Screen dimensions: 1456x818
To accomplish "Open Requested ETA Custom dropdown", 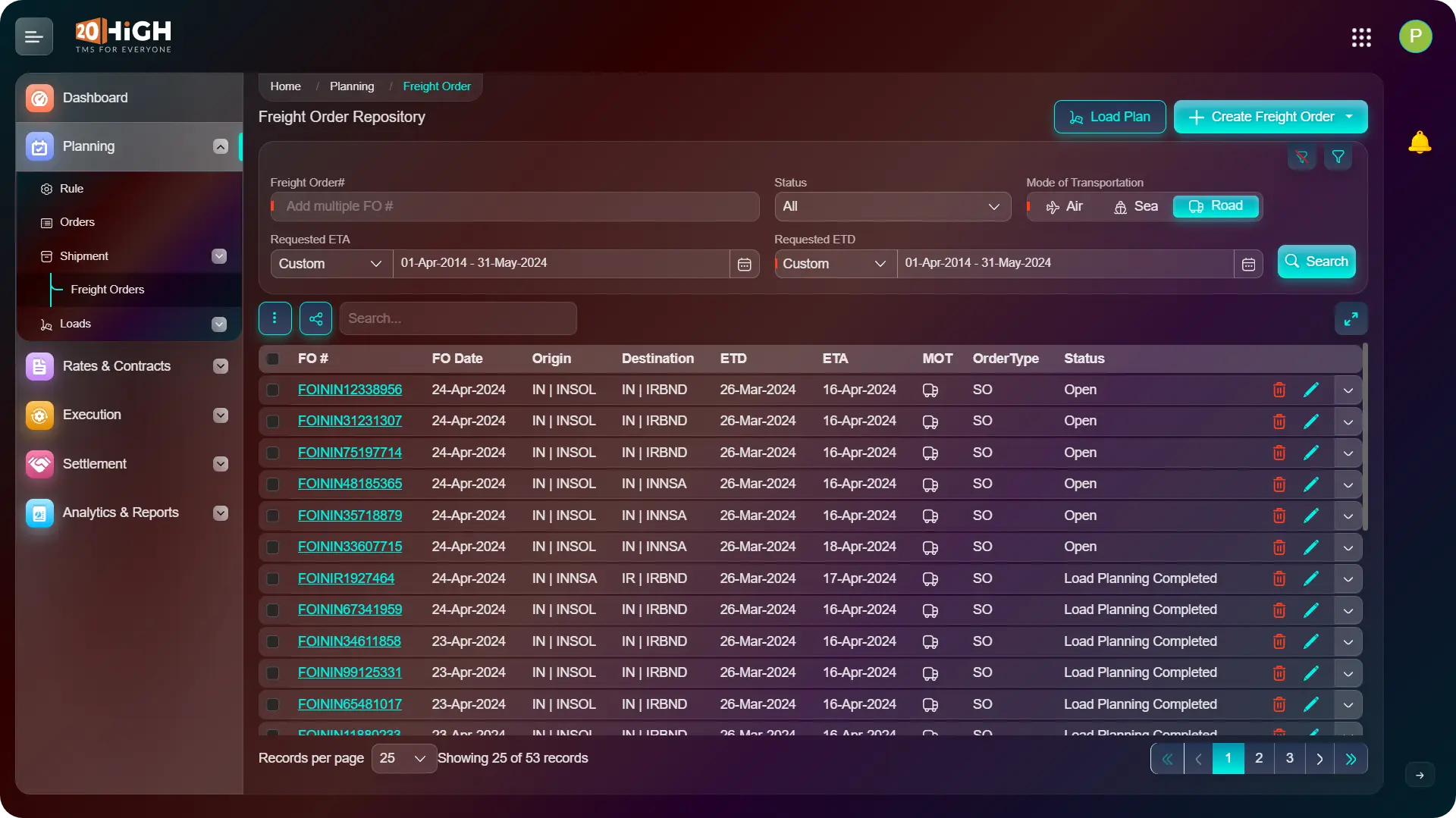I will click(331, 264).
